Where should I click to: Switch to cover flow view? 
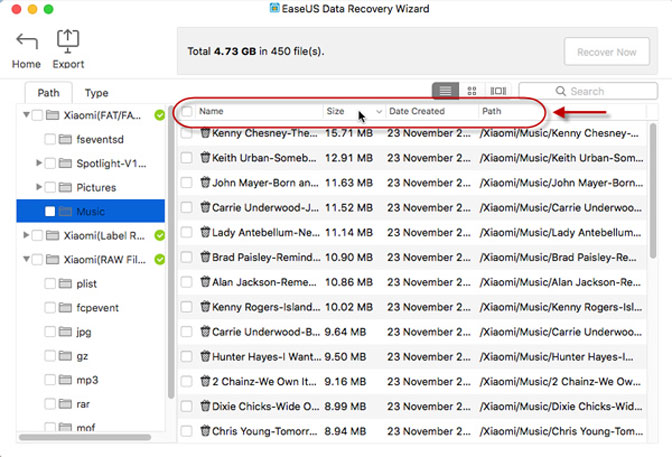pyautogui.click(x=498, y=91)
